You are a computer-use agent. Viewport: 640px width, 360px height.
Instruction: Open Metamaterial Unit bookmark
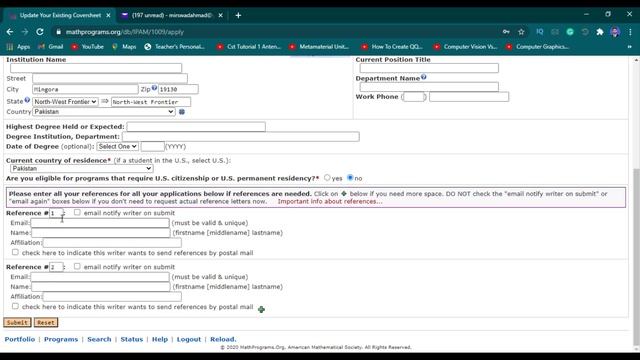(x=319, y=47)
